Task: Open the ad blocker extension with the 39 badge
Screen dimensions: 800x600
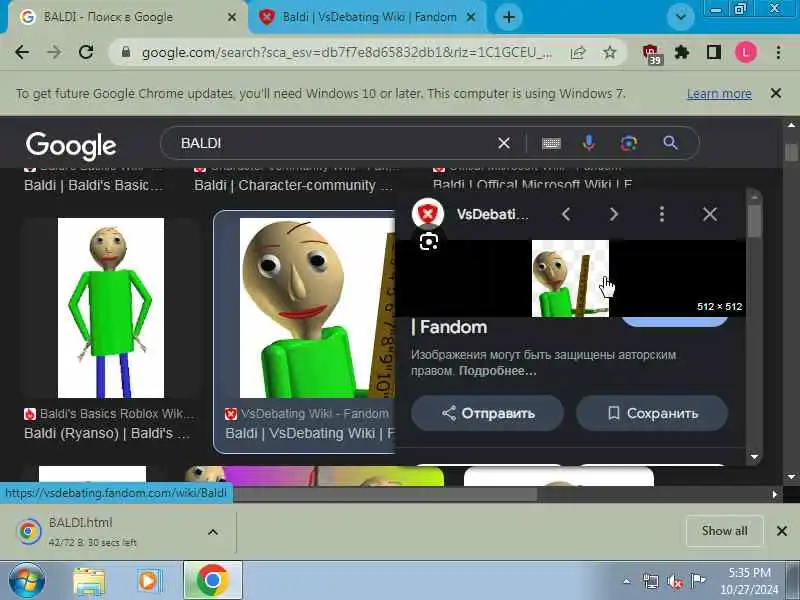Action: coord(651,54)
